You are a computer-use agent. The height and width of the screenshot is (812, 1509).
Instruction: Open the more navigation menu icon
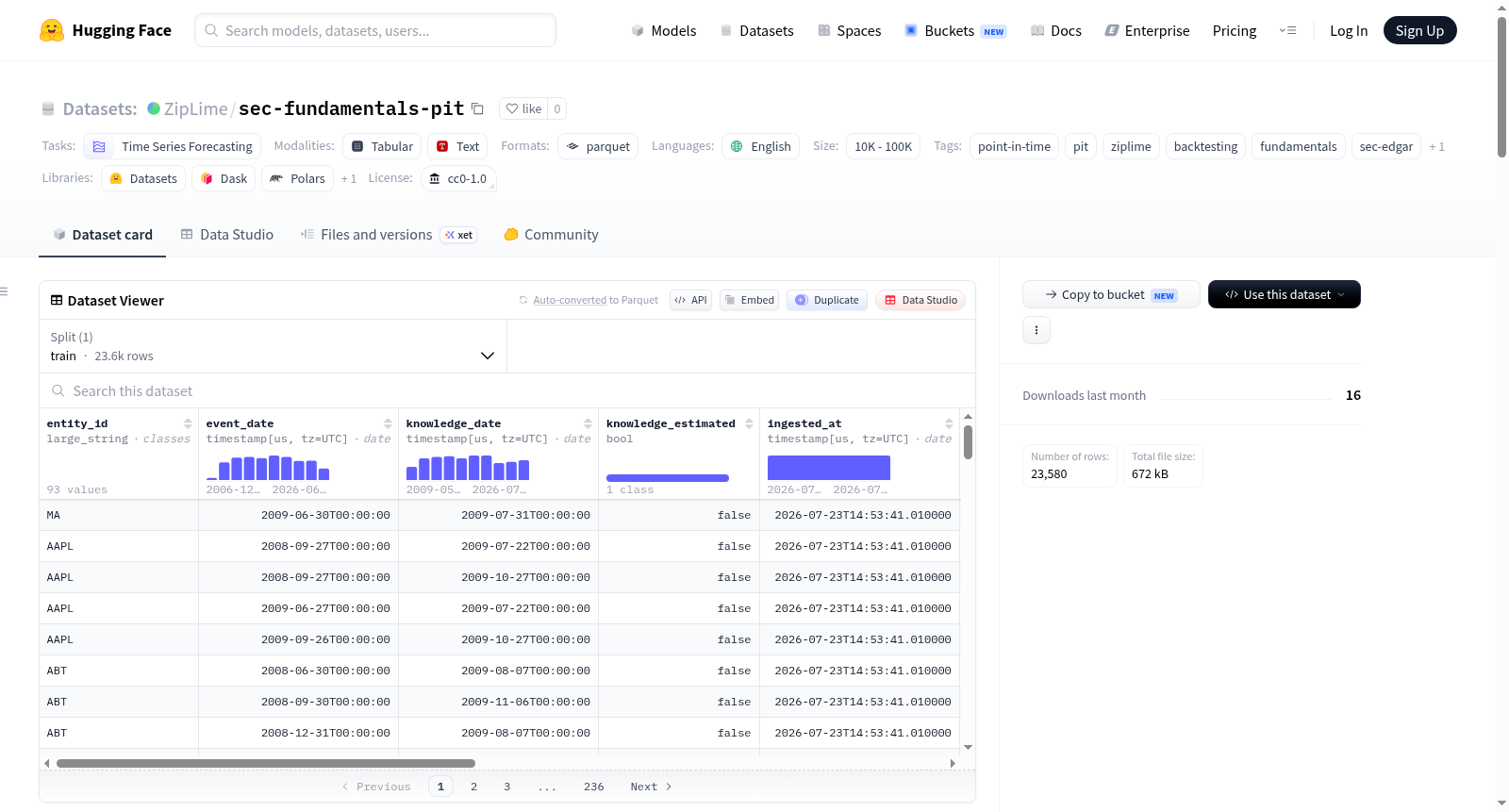point(1287,30)
